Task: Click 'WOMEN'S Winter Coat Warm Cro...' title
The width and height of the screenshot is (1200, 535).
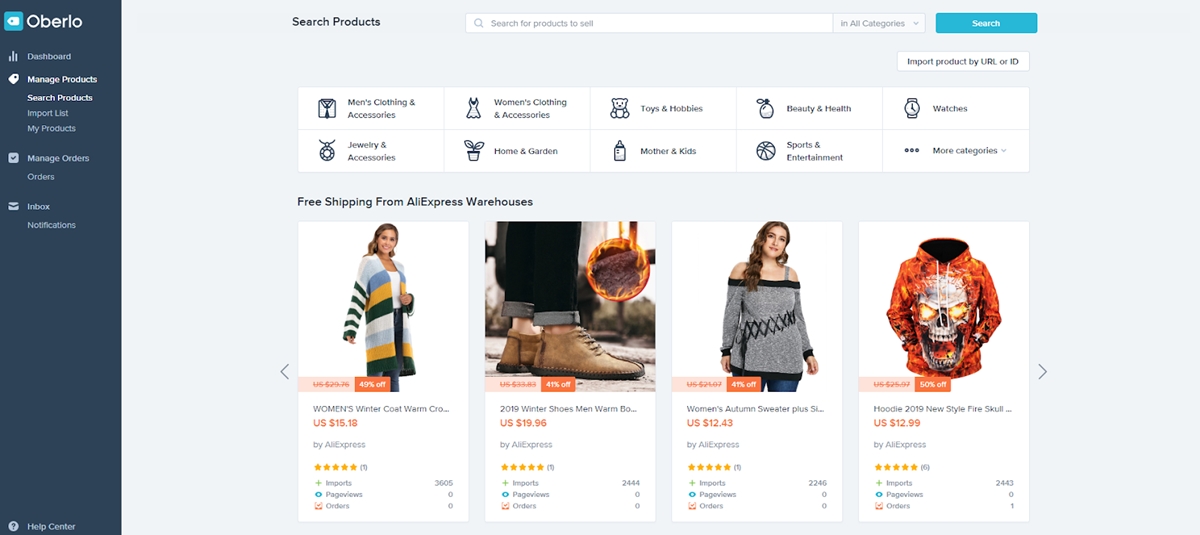Action: [x=382, y=409]
